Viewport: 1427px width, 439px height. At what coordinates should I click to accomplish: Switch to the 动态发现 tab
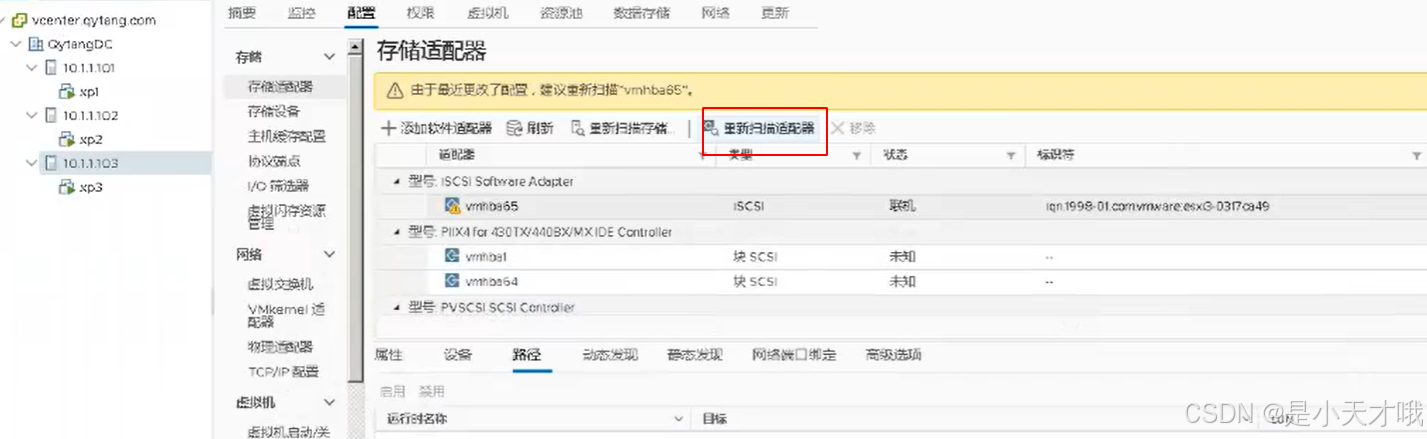(610, 355)
